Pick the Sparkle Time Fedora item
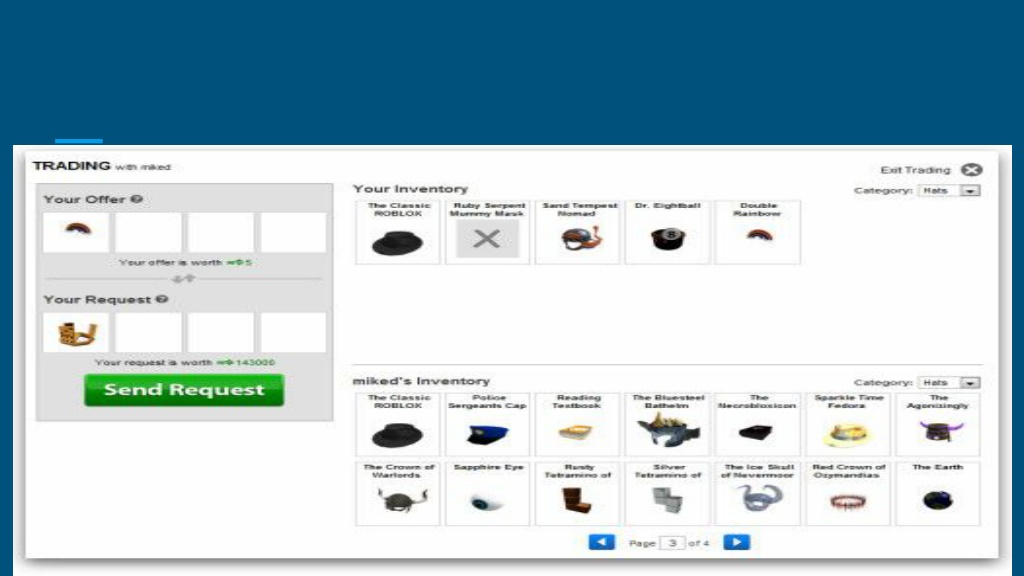1024x576 pixels. click(x=848, y=424)
